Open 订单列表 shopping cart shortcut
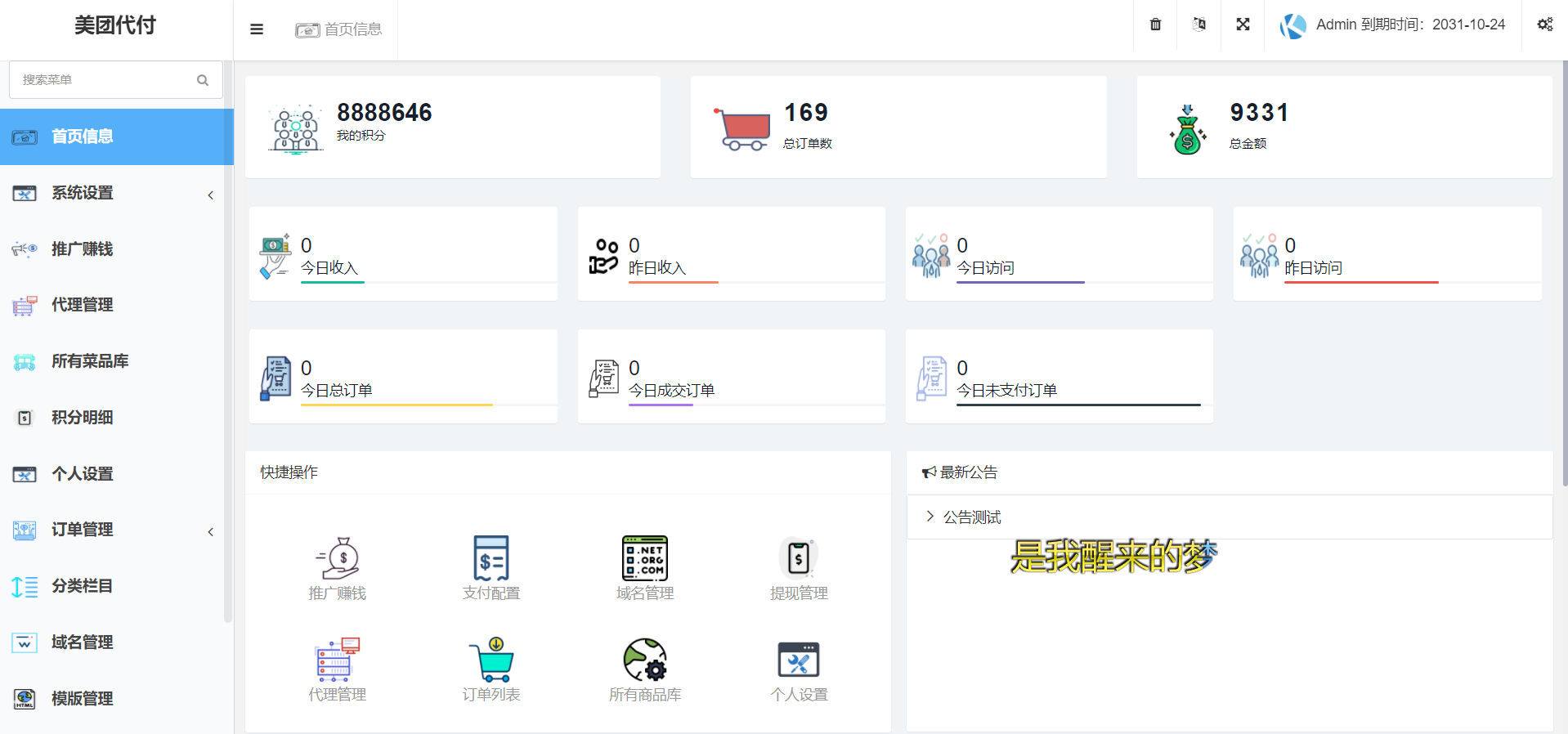Screen dimensions: 1568x734 point(491,660)
